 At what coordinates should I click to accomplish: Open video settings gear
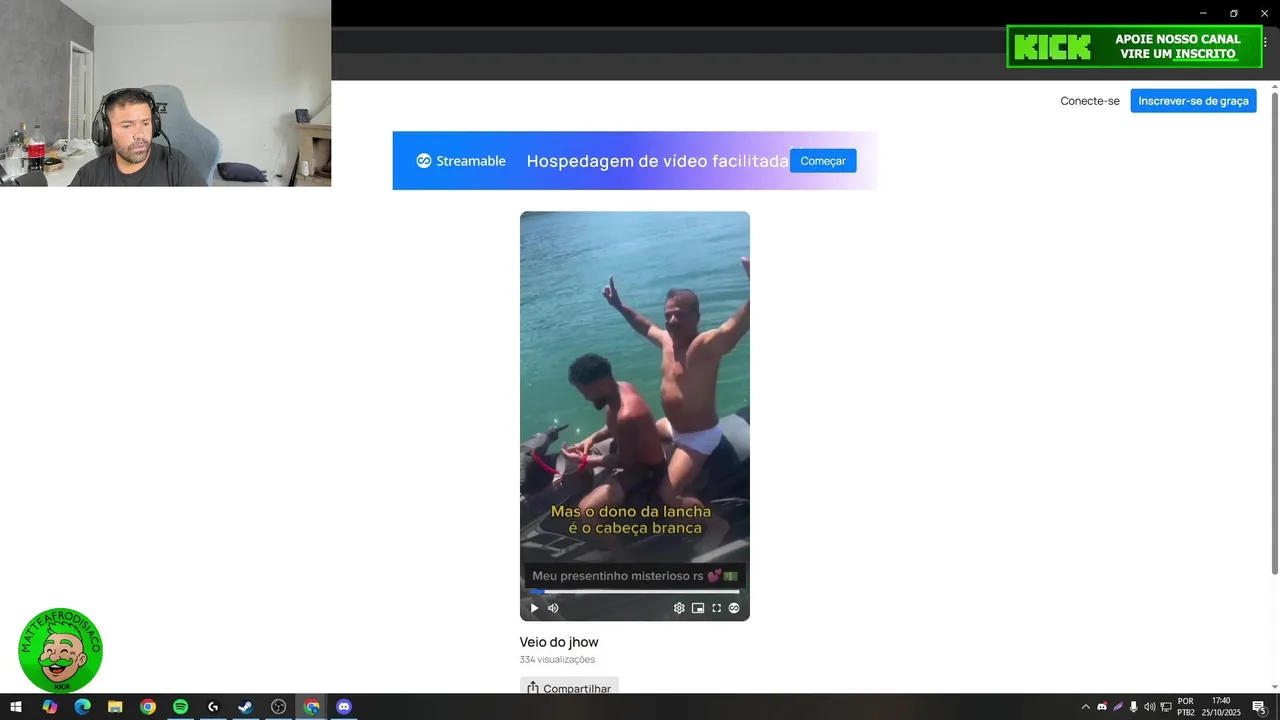[679, 608]
